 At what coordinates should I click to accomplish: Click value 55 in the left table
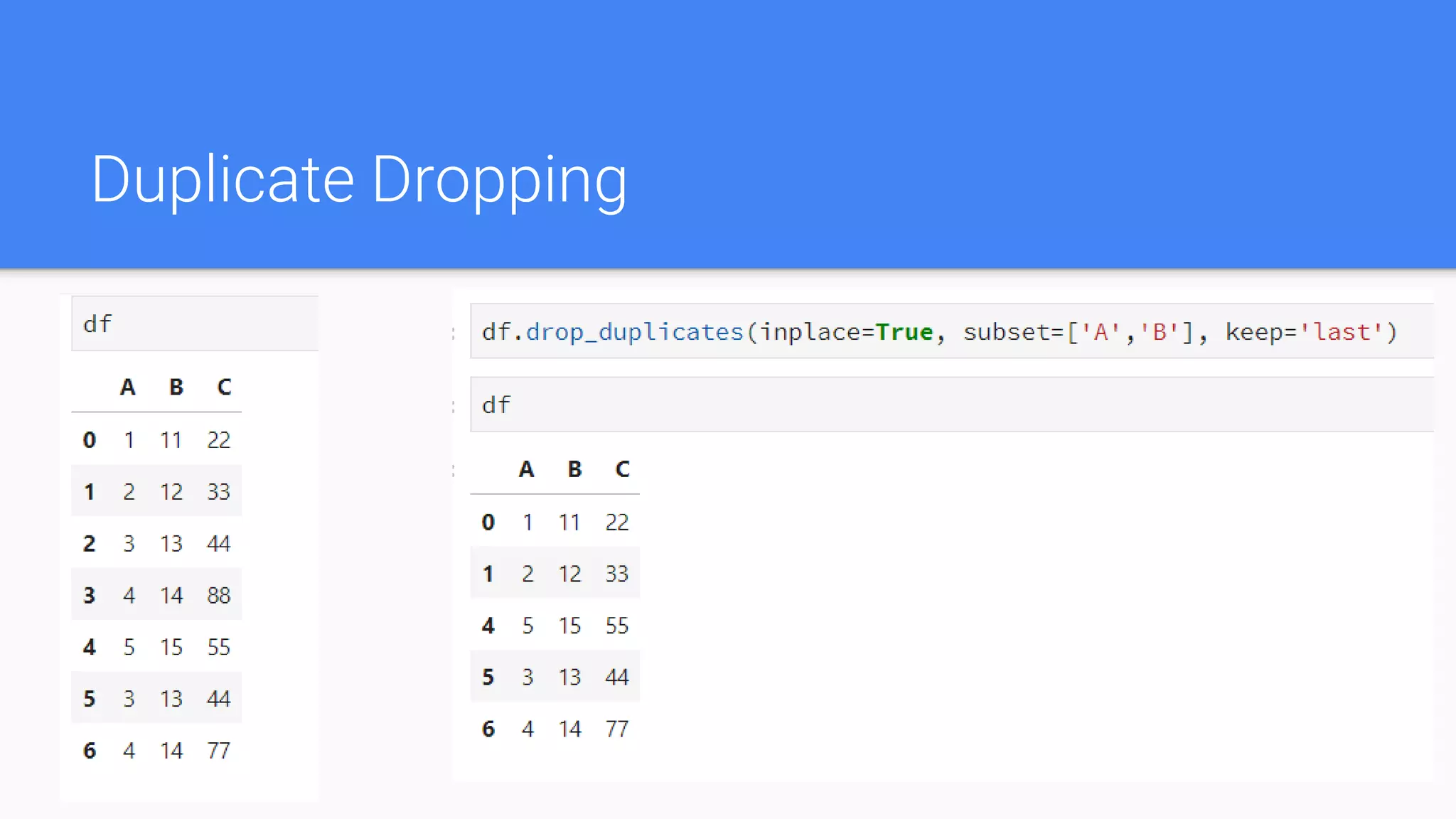pyautogui.click(x=219, y=647)
